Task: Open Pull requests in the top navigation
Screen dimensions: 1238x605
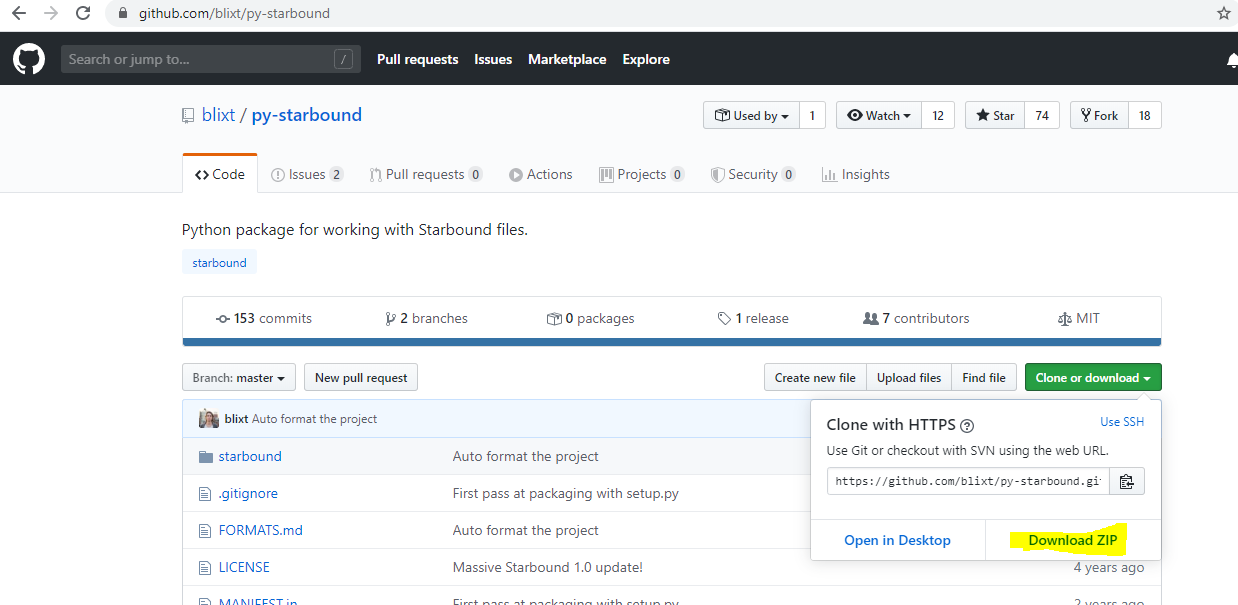Action: click(418, 59)
